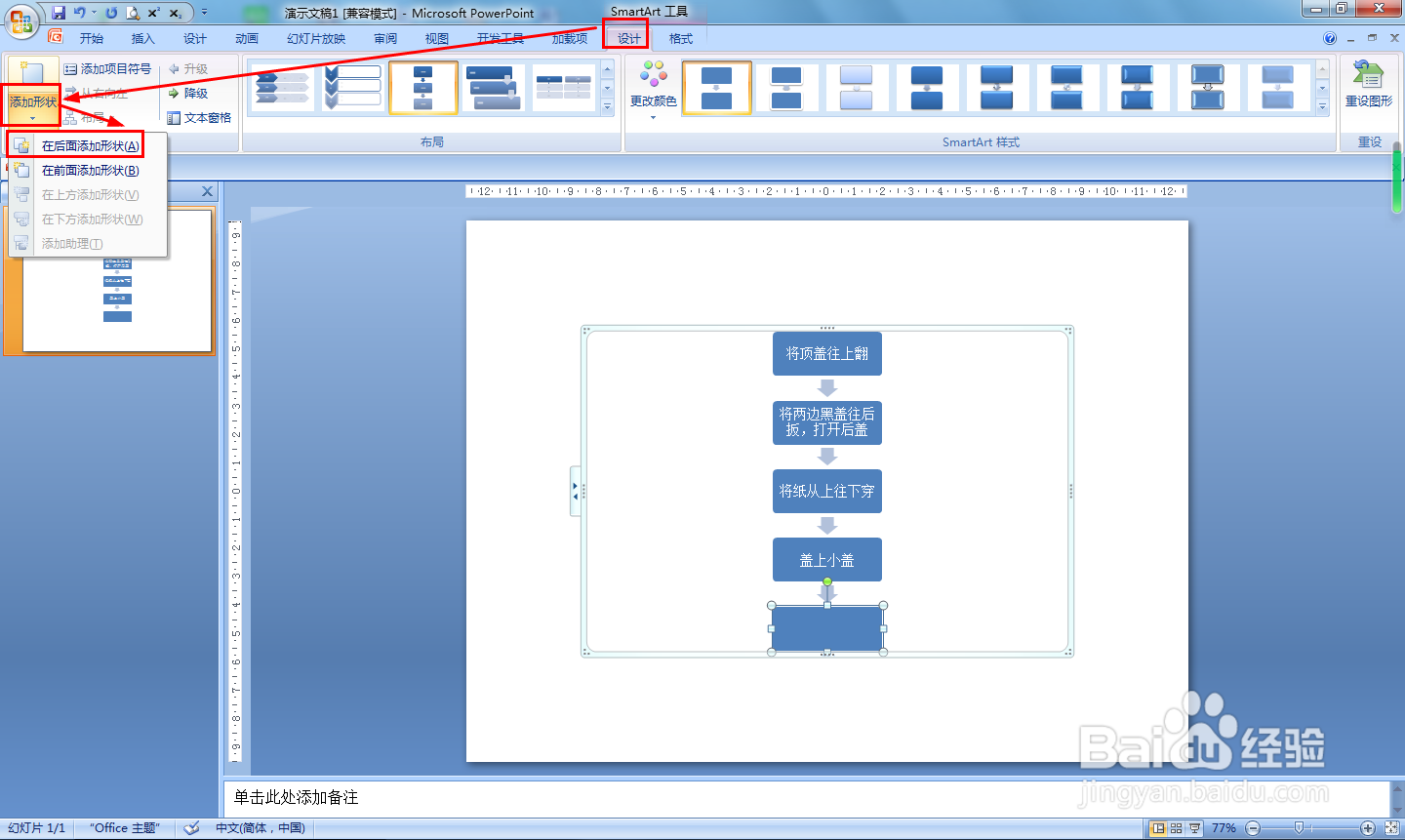Viewport: 1405px width, 840px height.
Task: Click the notes field 单击此处添加备注
Action: [x=806, y=798]
